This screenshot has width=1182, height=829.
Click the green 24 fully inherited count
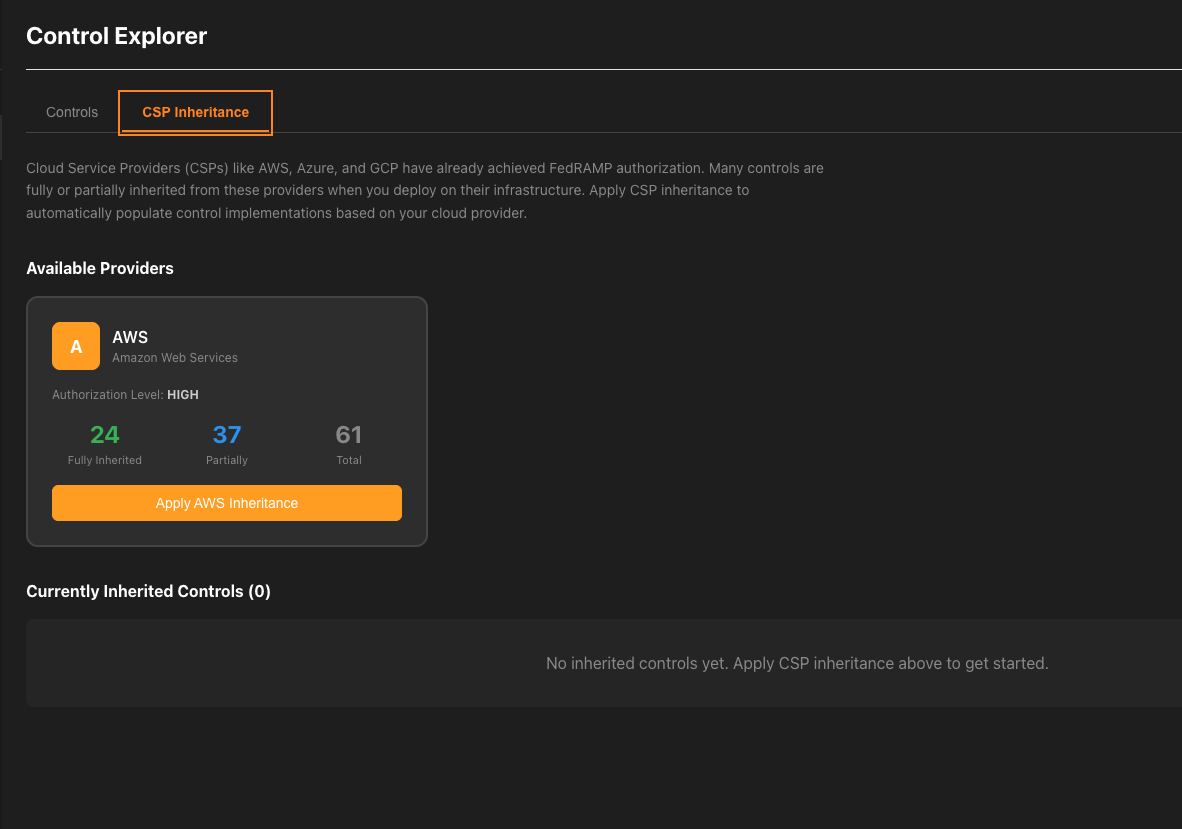[105, 435]
